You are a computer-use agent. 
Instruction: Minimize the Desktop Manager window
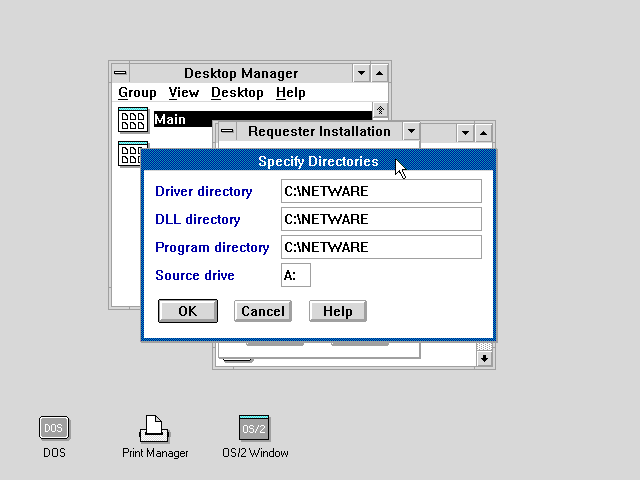[361, 73]
